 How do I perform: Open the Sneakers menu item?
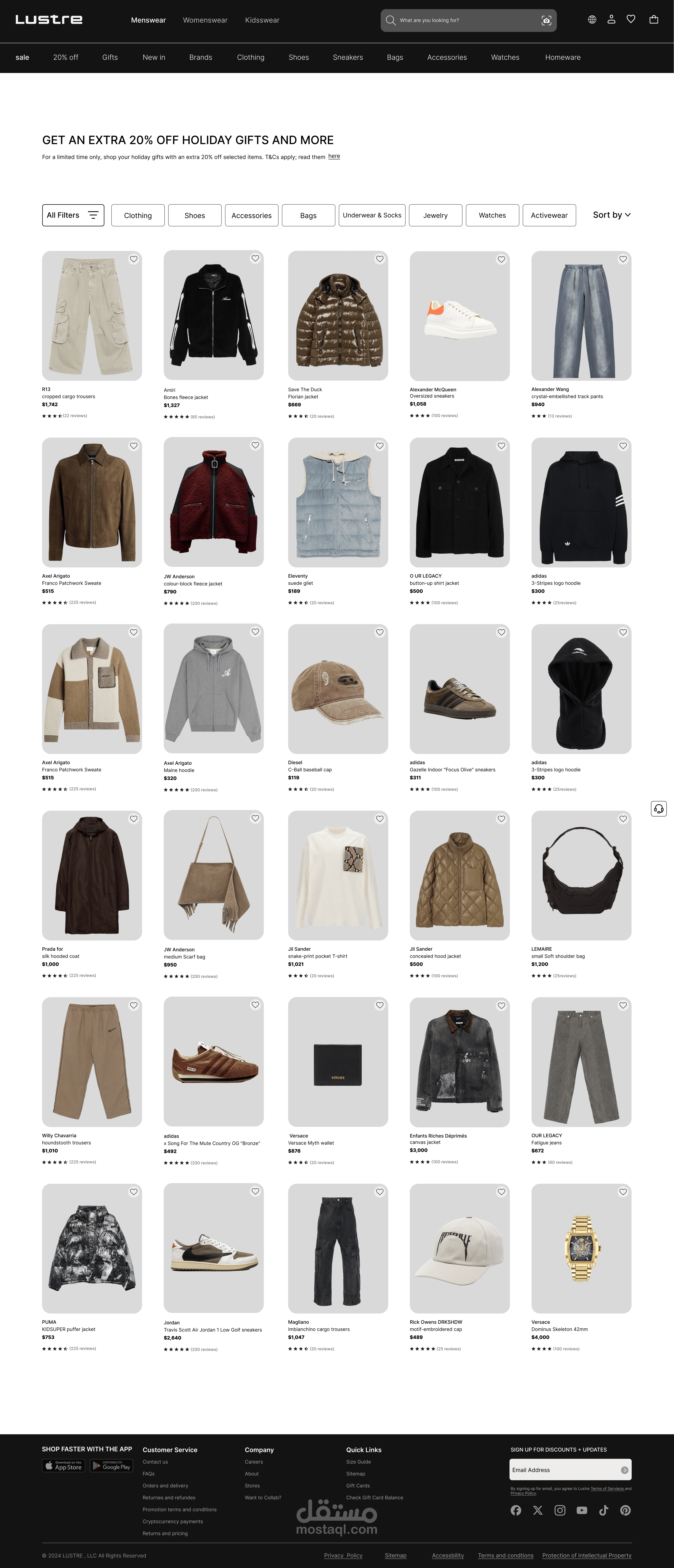click(348, 57)
